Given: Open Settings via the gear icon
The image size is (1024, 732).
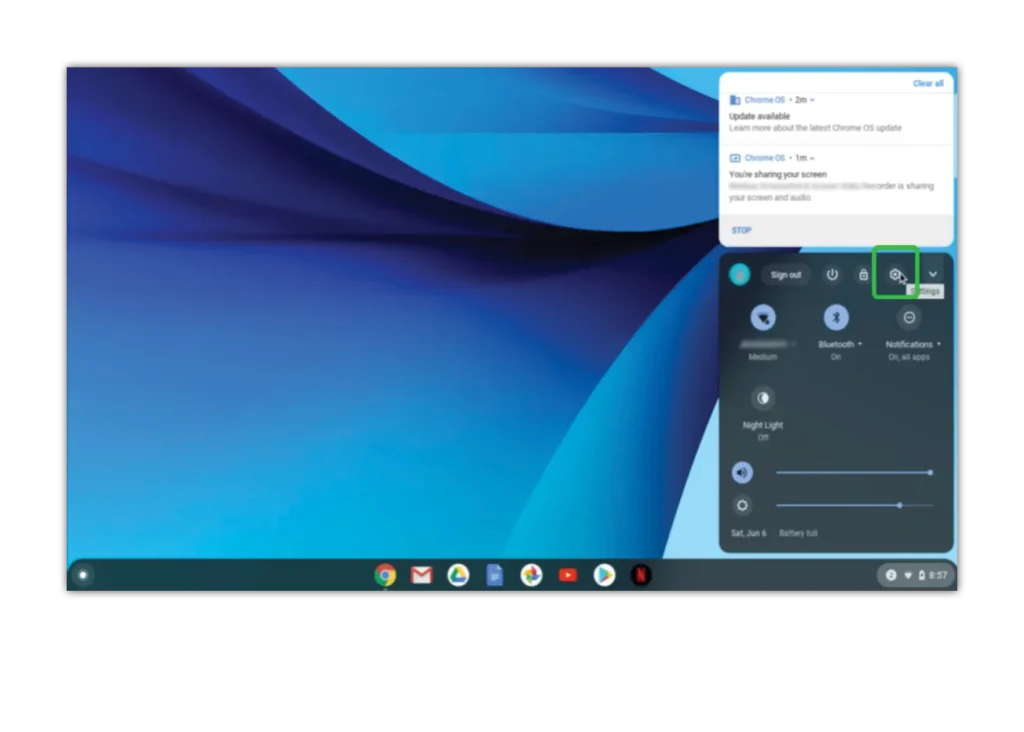Looking at the screenshot, I should pos(895,274).
